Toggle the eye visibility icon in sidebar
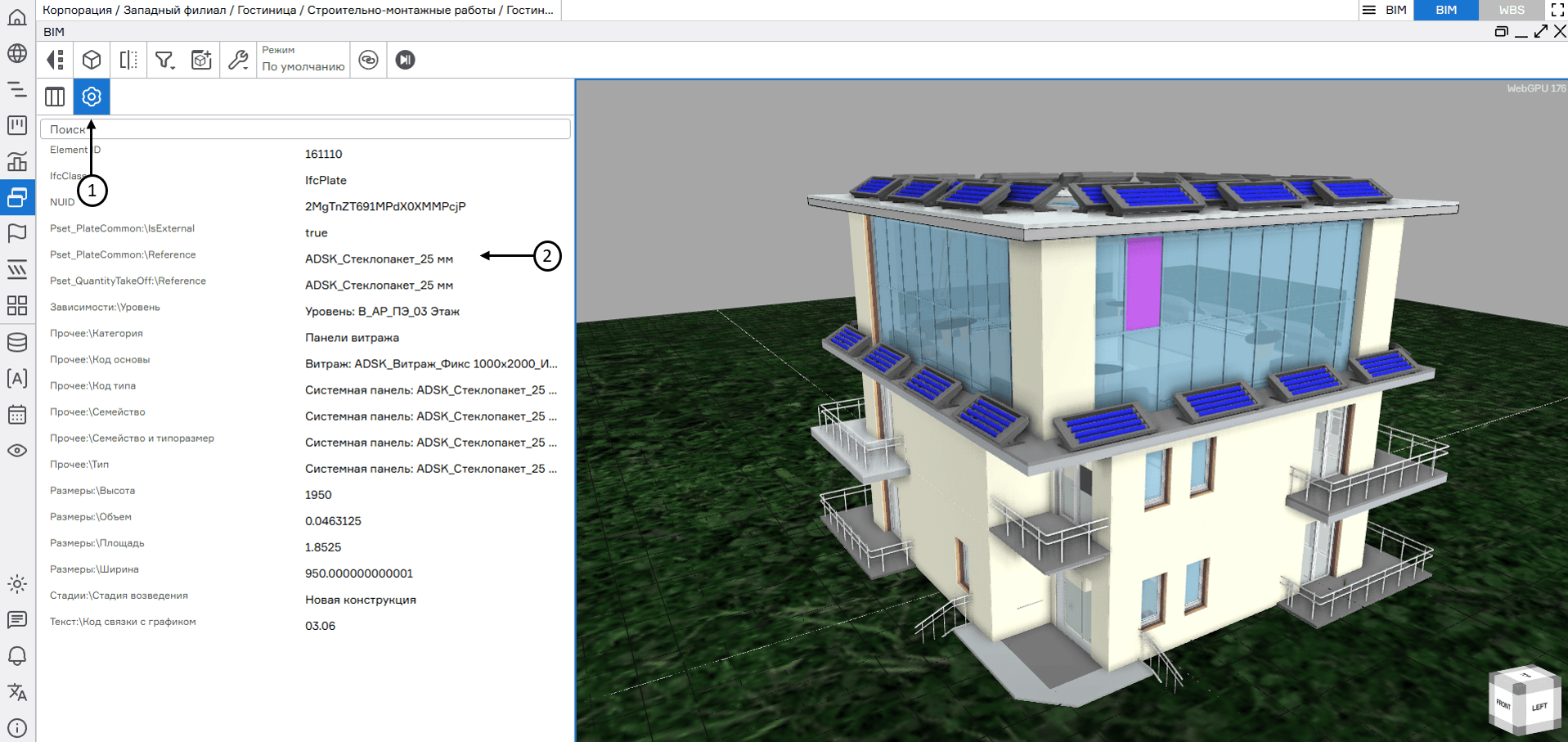The image size is (1568, 742). click(17, 451)
